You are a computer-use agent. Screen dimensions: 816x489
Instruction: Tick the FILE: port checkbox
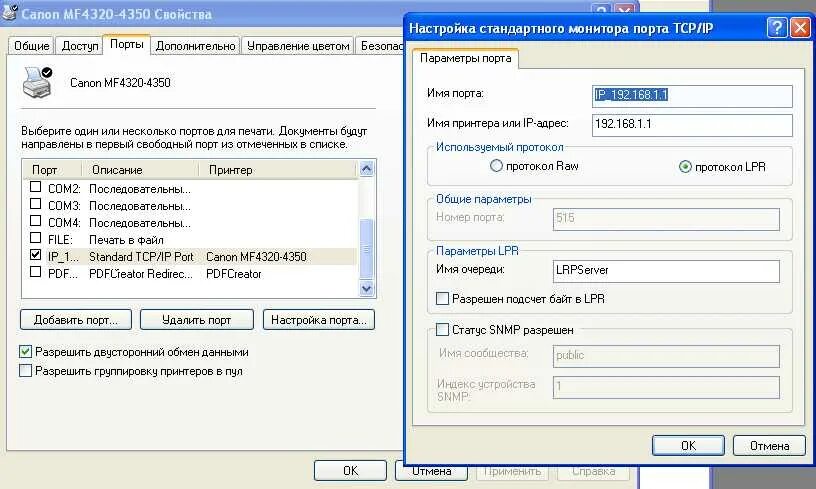coord(35,238)
